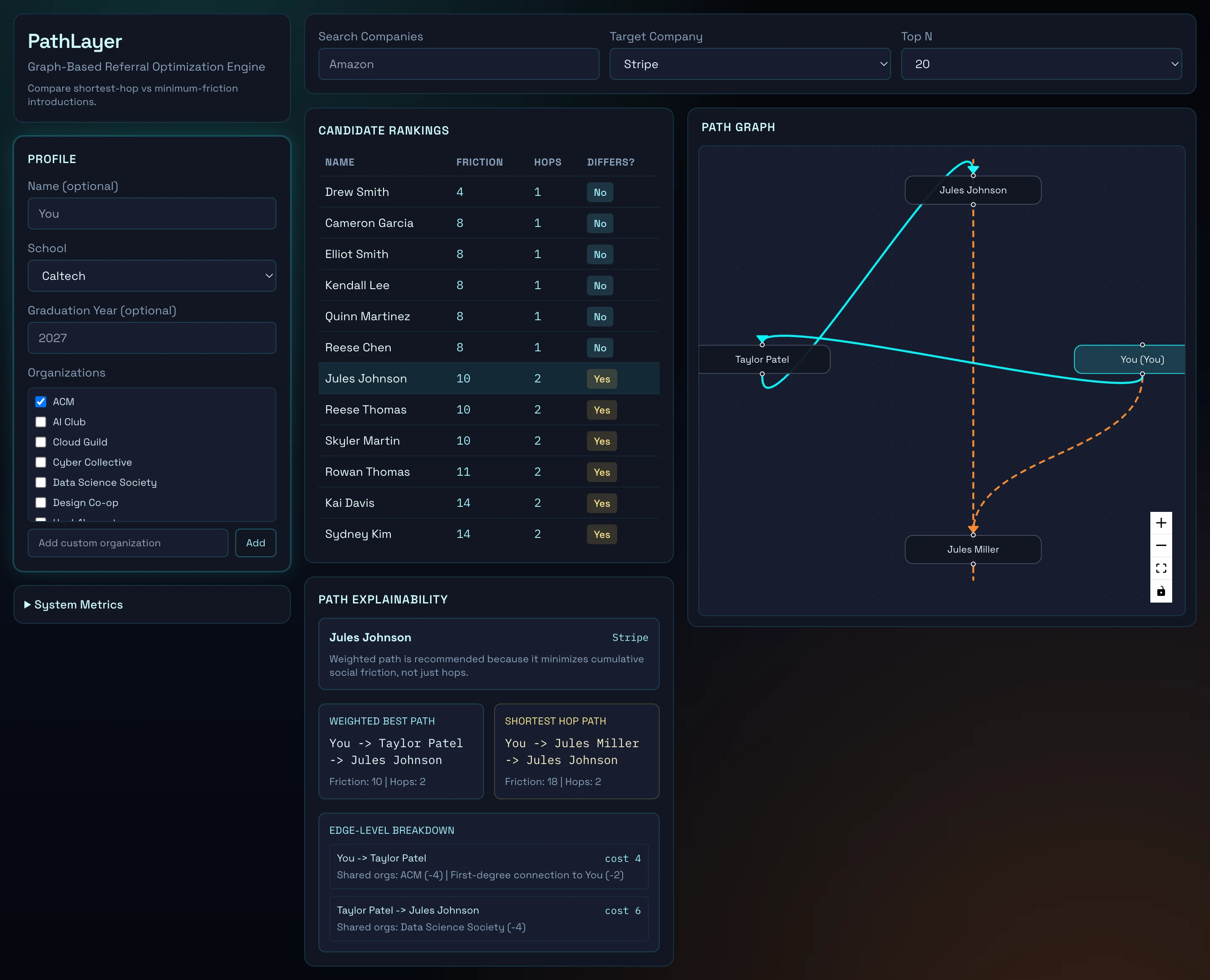The height and width of the screenshot is (980, 1210).
Task: Uncheck the ACM organization checkbox
Action: click(41, 402)
